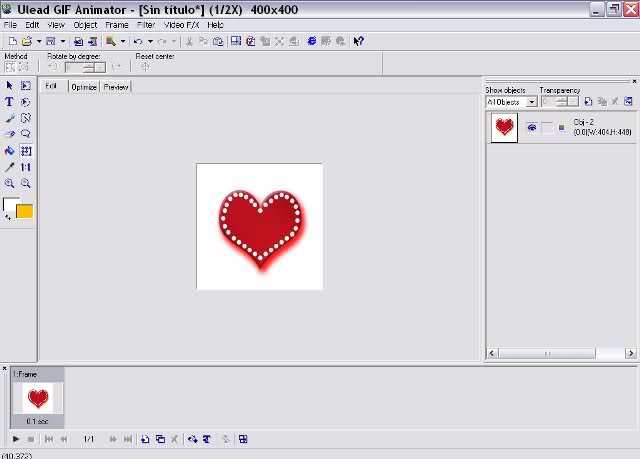Click the white background color swatch

(x=9, y=203)
